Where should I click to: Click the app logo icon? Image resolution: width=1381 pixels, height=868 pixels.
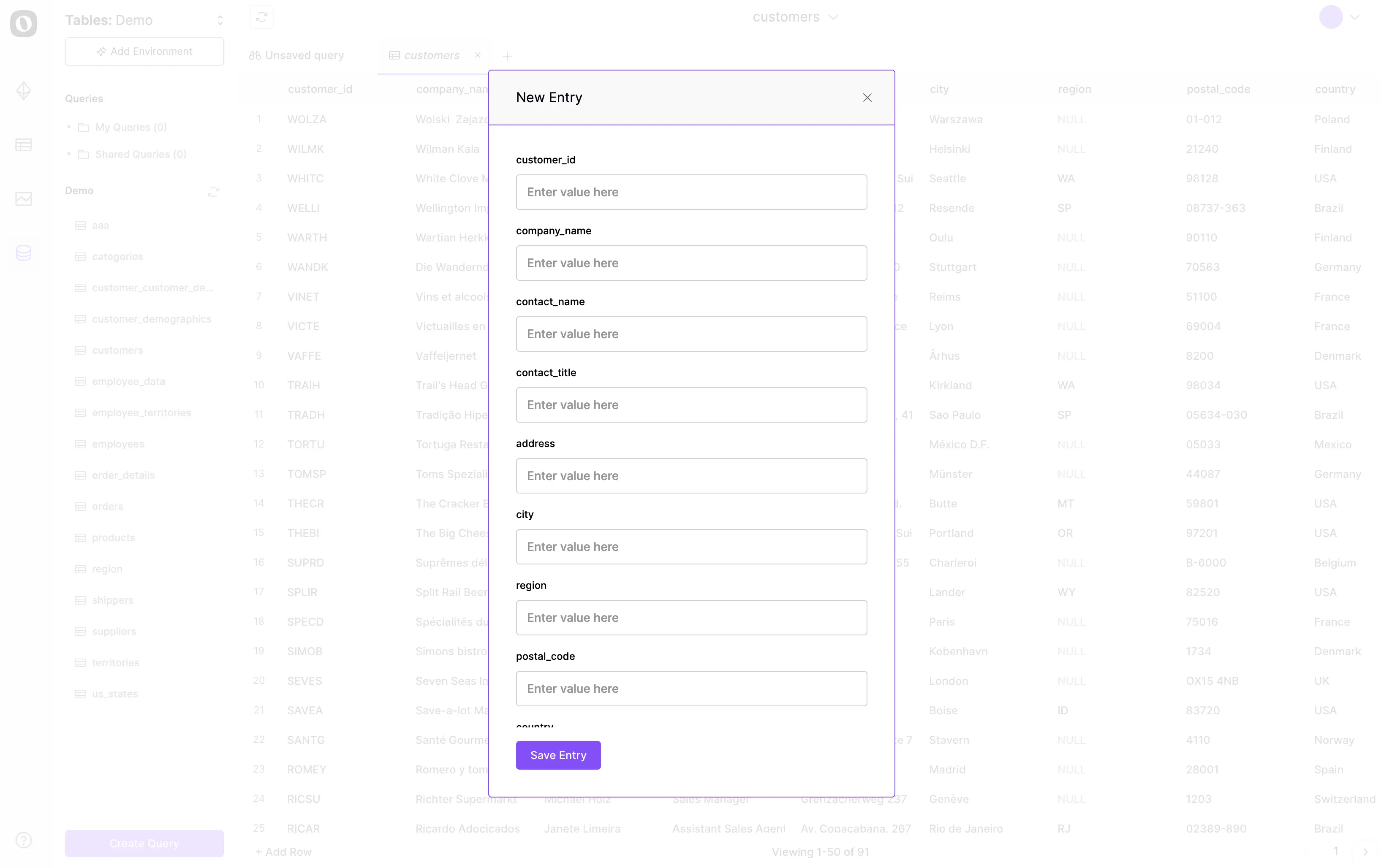pyautogui.click(x=24, y=24)
